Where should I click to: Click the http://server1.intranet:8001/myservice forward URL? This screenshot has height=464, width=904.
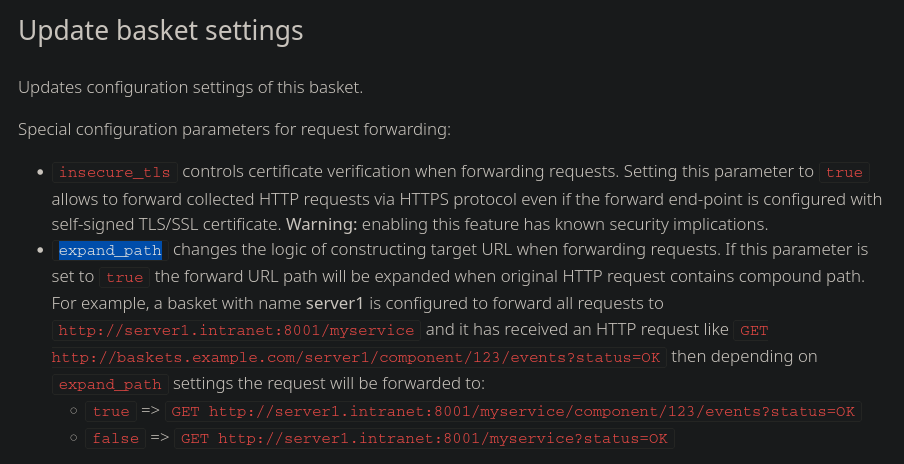click(x=236, y=329)
